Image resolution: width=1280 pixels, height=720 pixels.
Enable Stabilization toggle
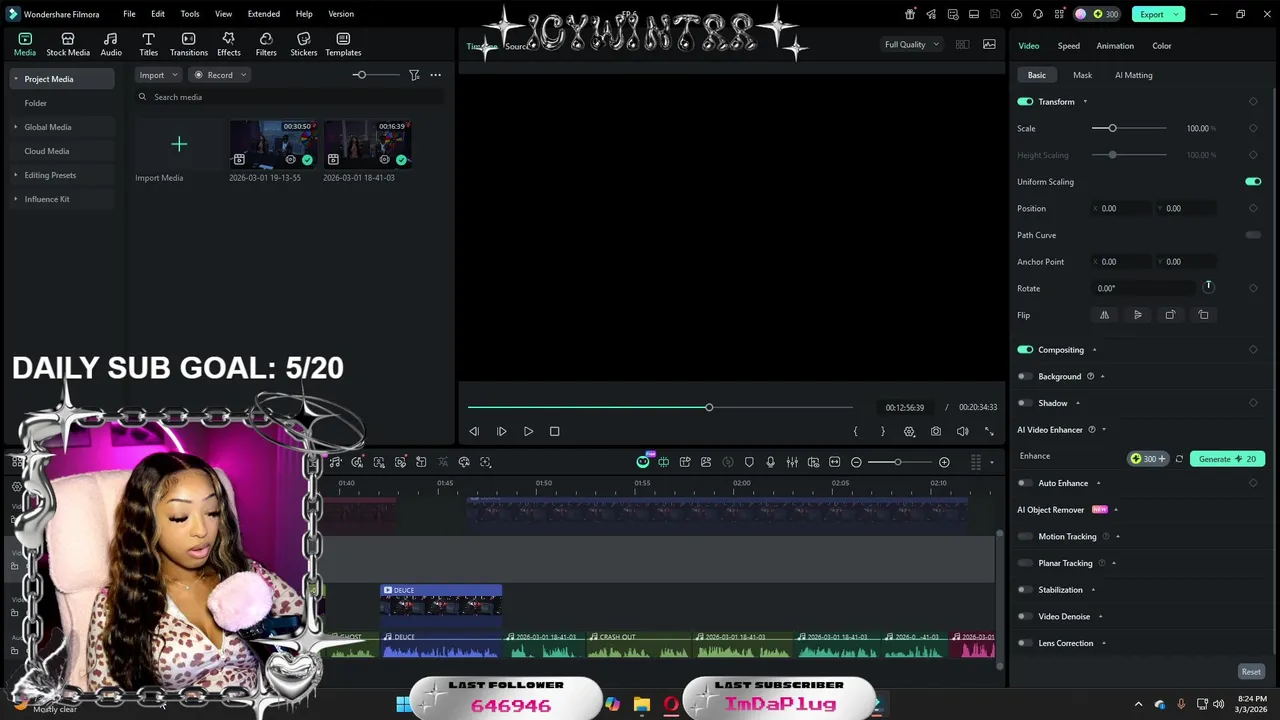point(1025,590)
